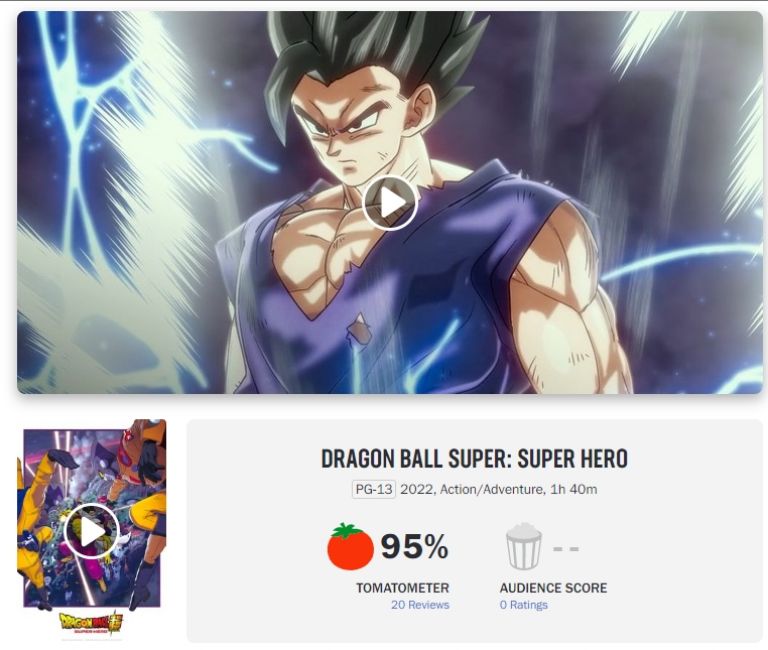The height and width of the screenshot is (650, 768).
Task: Click the Action/Adventure genre text
Action: (491, 489)
